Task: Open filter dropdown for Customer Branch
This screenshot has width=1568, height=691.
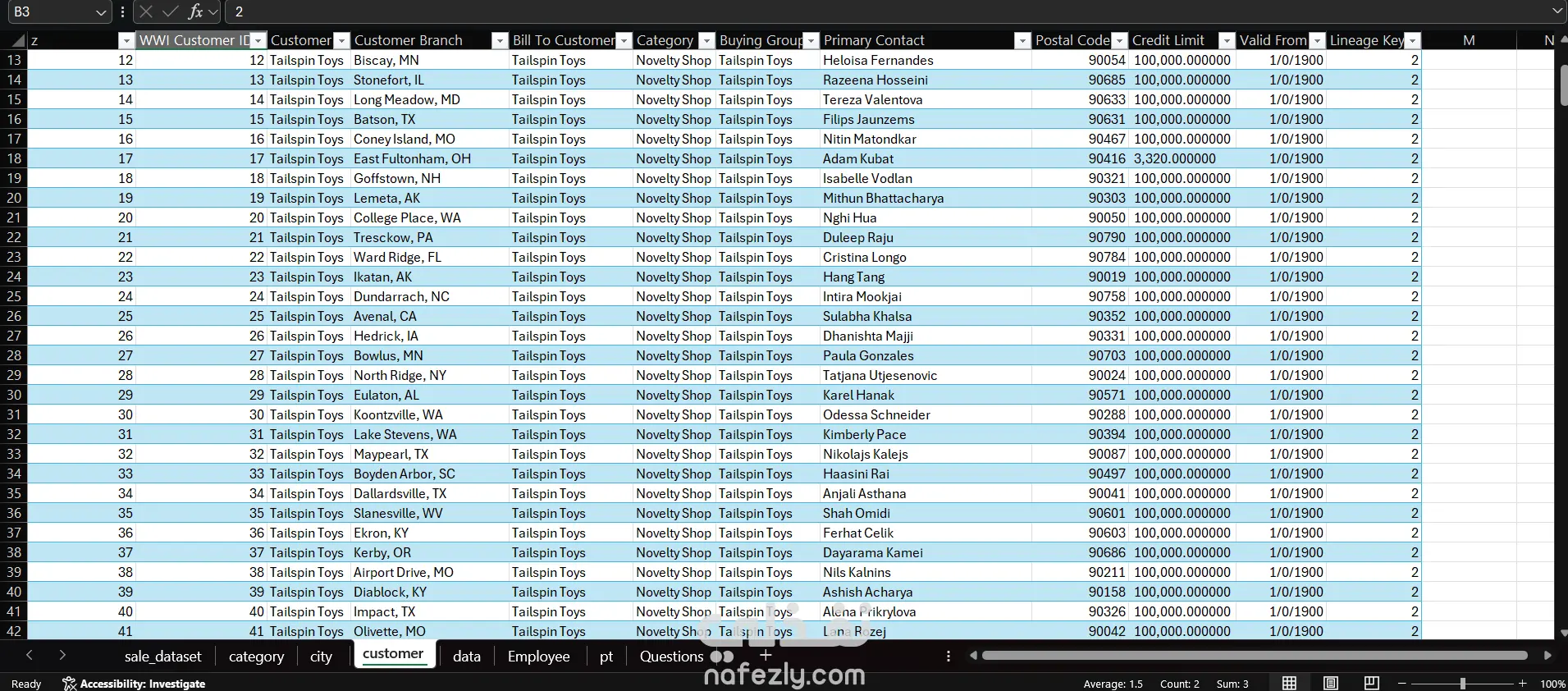Action: coord(499,40)
